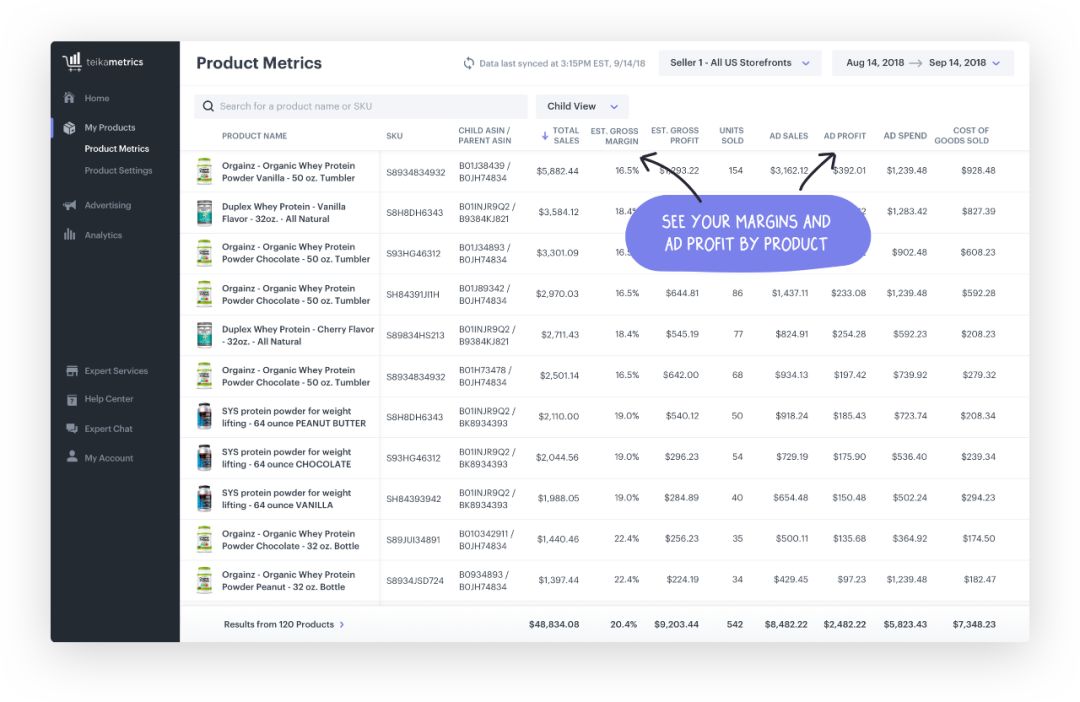Open the date range Aug 14 – Sep 14 picker
Image resolution: width=1080 pixels, height=702 pixels.
[923, 63]
